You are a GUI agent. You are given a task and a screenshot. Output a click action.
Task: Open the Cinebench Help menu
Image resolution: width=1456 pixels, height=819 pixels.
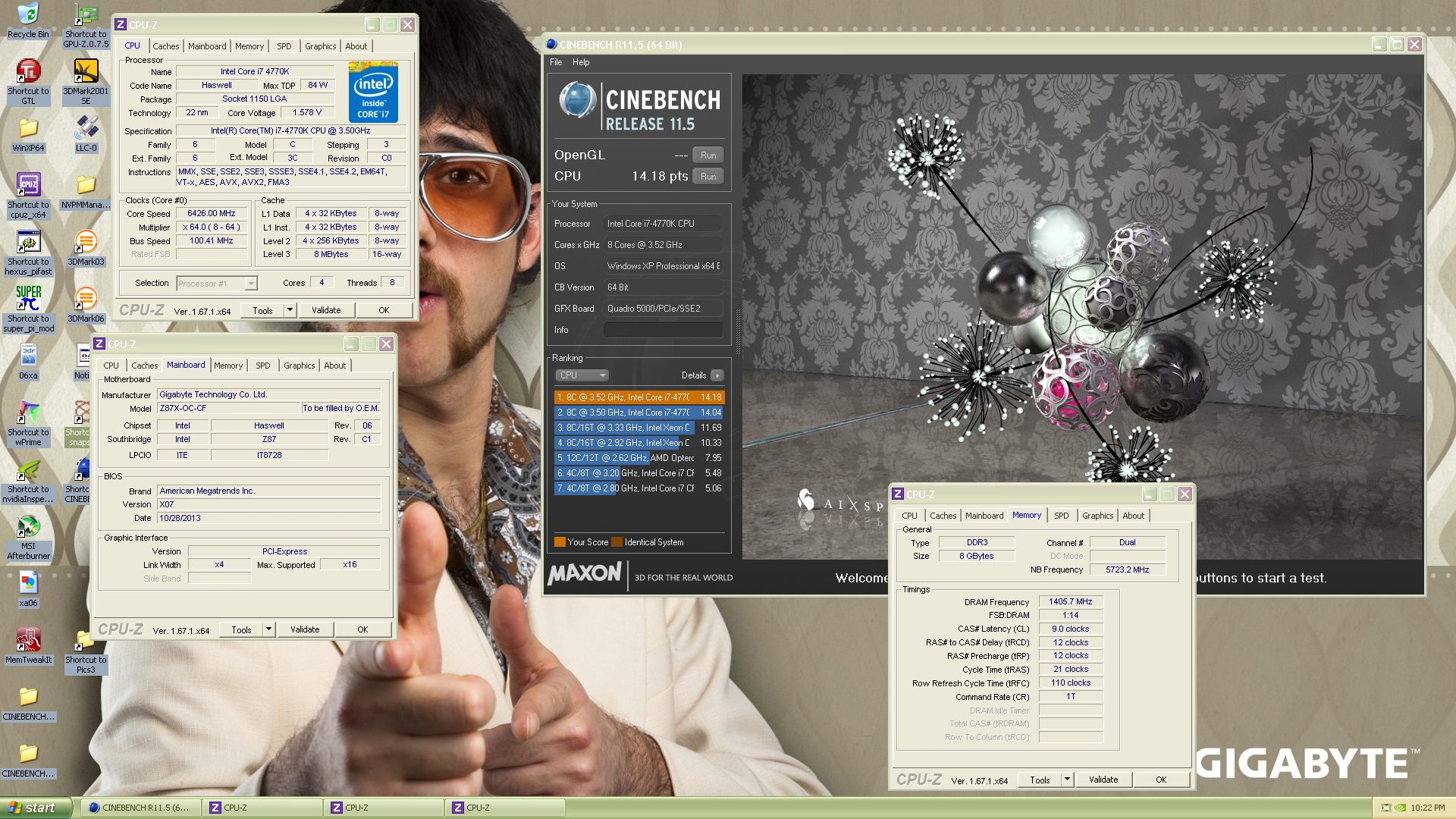[x=581, y=62]
